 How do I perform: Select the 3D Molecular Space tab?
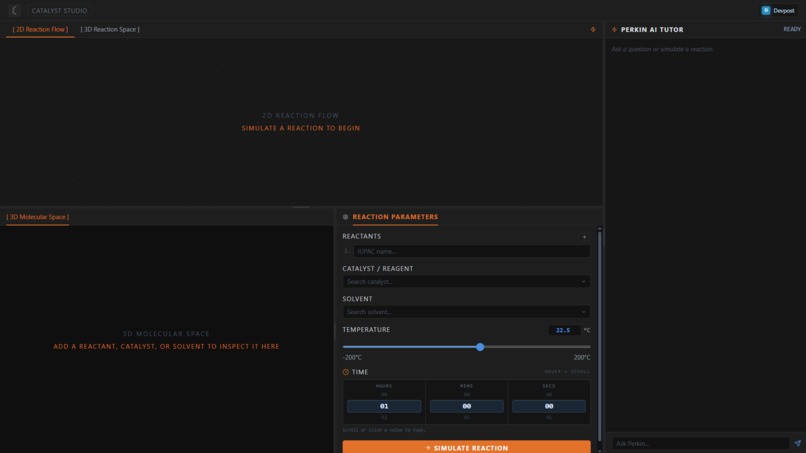(x=38, y=217)
